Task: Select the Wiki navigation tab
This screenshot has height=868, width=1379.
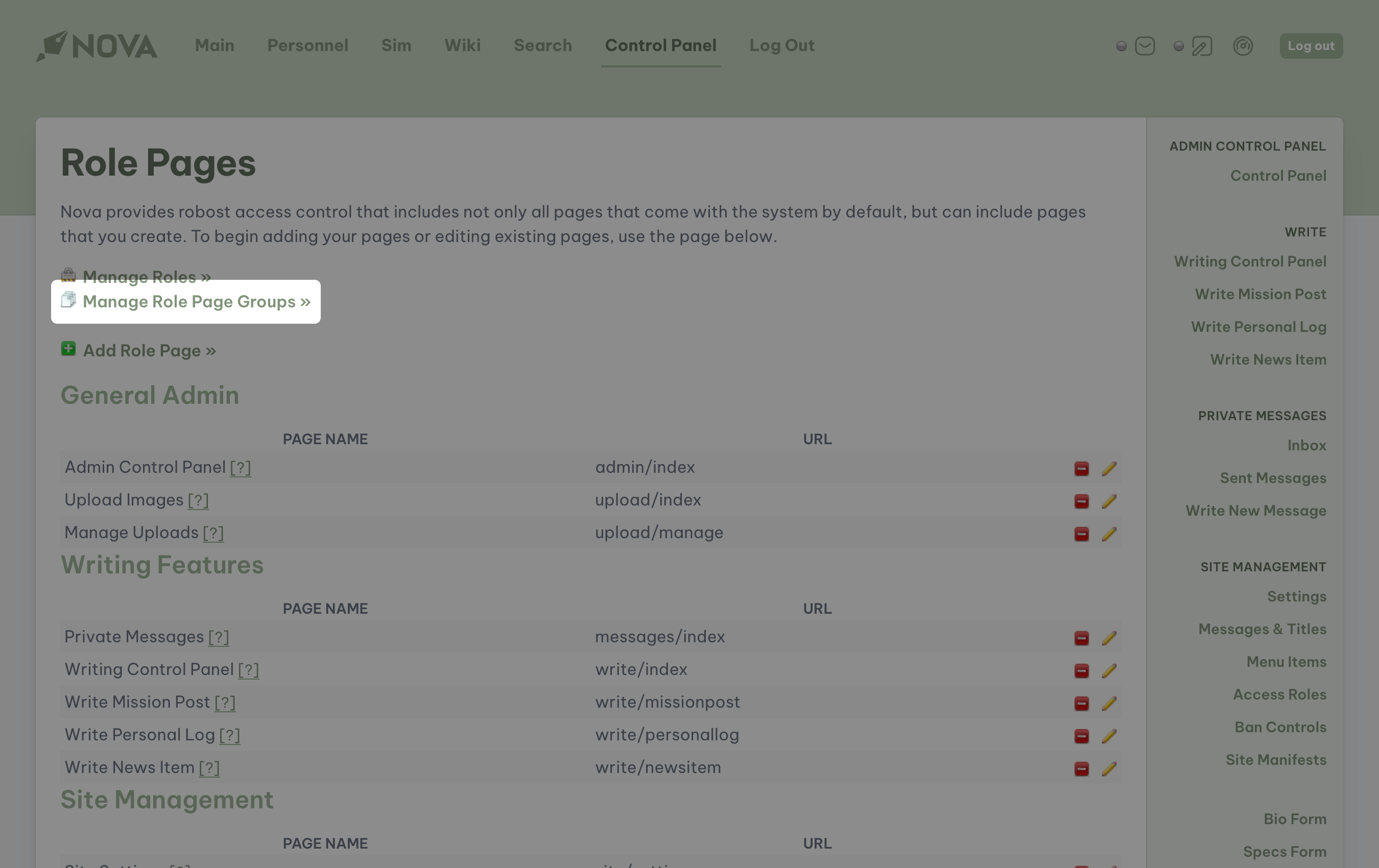Action: [462, 46]
